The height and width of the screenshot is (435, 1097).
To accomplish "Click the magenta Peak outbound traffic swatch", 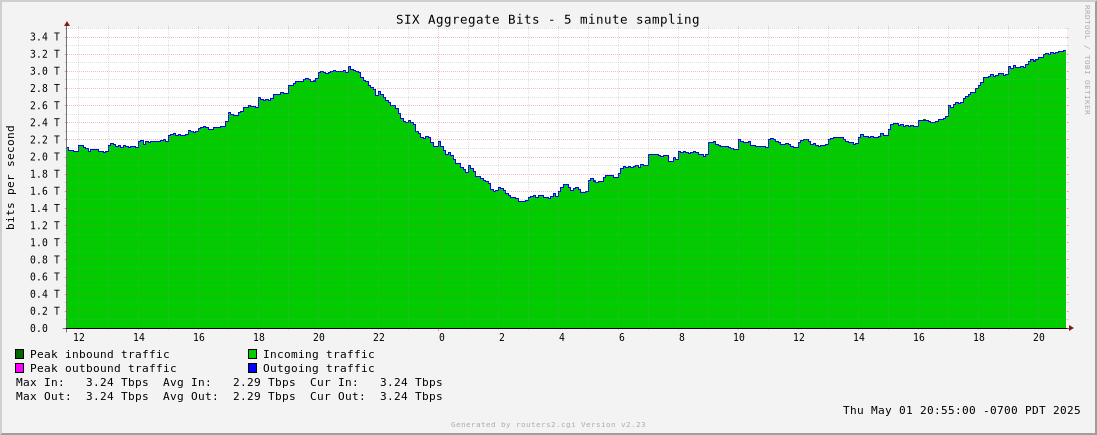I will tap(19, 368).
